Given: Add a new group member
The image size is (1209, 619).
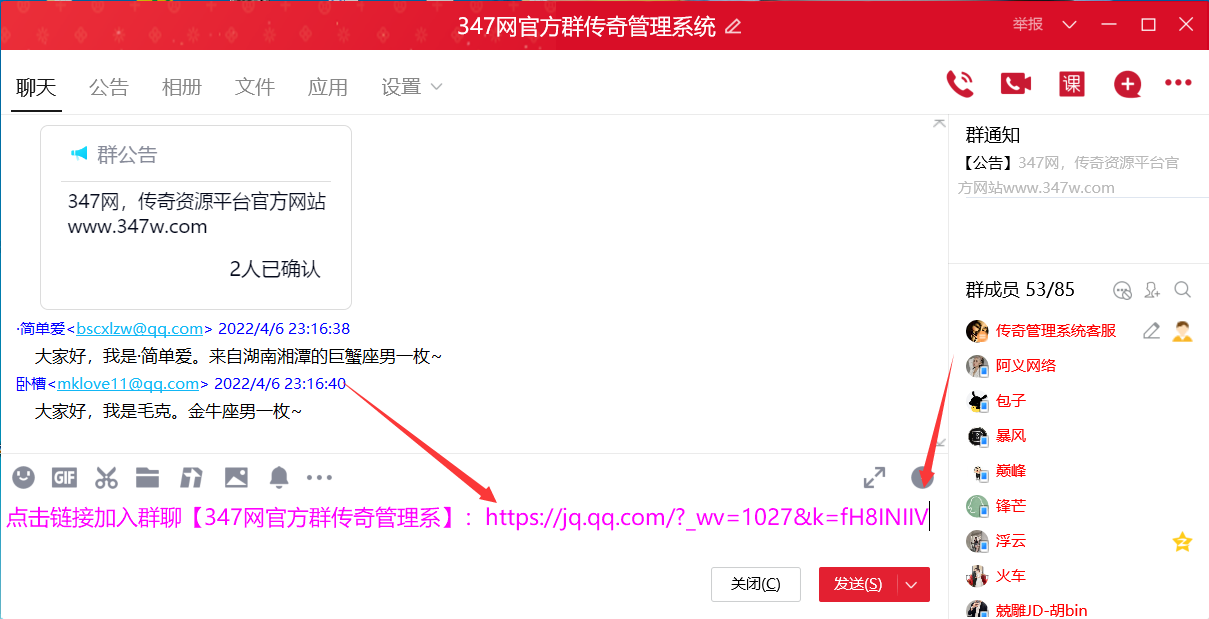Looking at the screenshot, I should tap(1152, 290).
